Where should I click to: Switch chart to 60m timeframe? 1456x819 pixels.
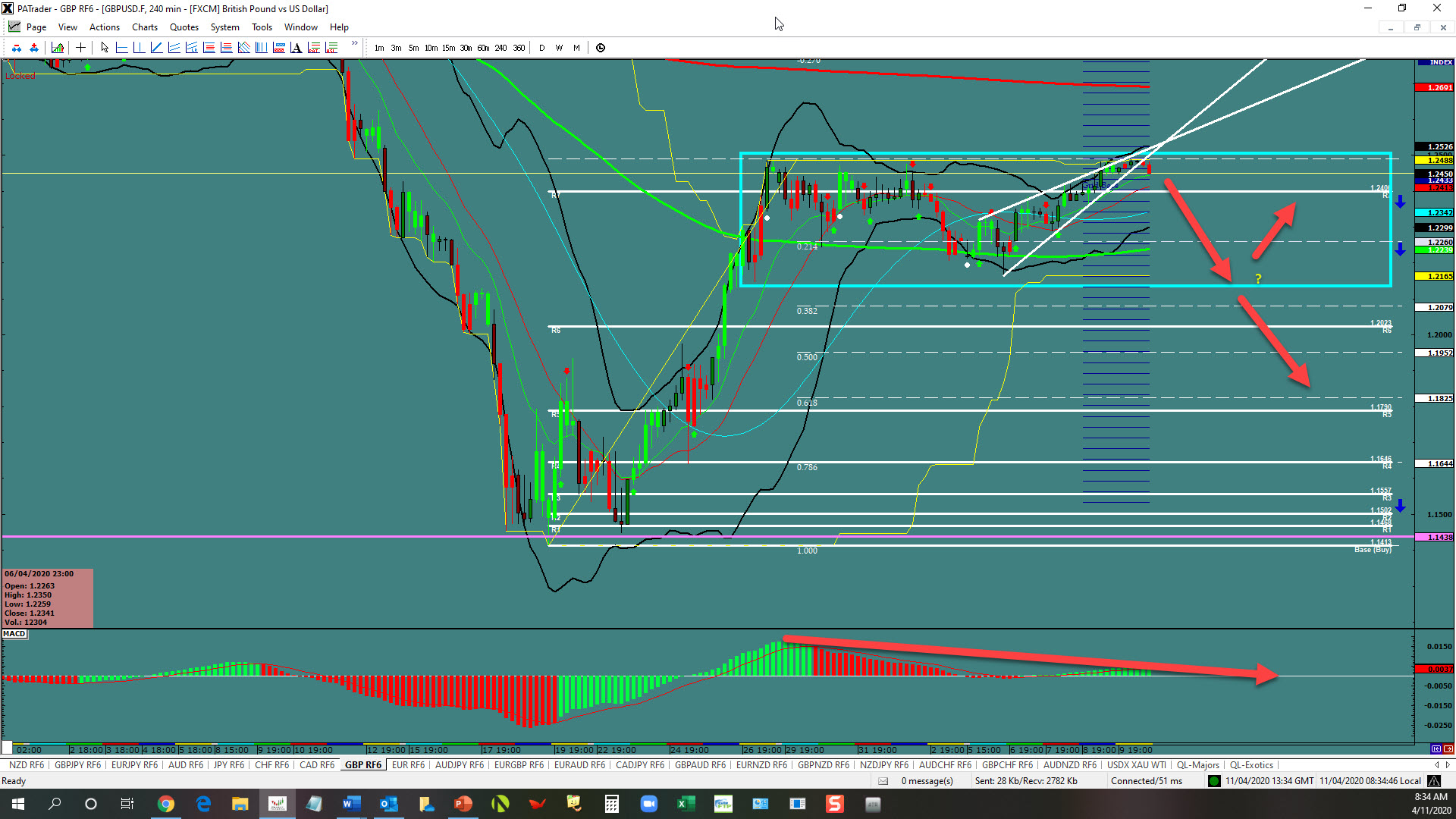[483, 48]
